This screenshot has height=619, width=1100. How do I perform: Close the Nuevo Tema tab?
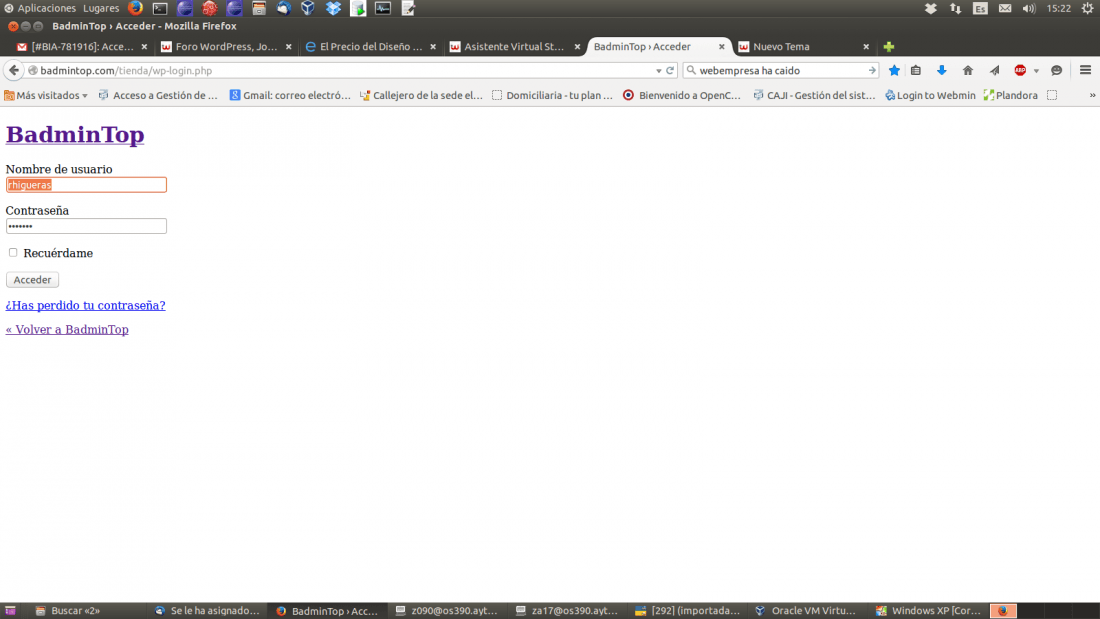point(866,47)
